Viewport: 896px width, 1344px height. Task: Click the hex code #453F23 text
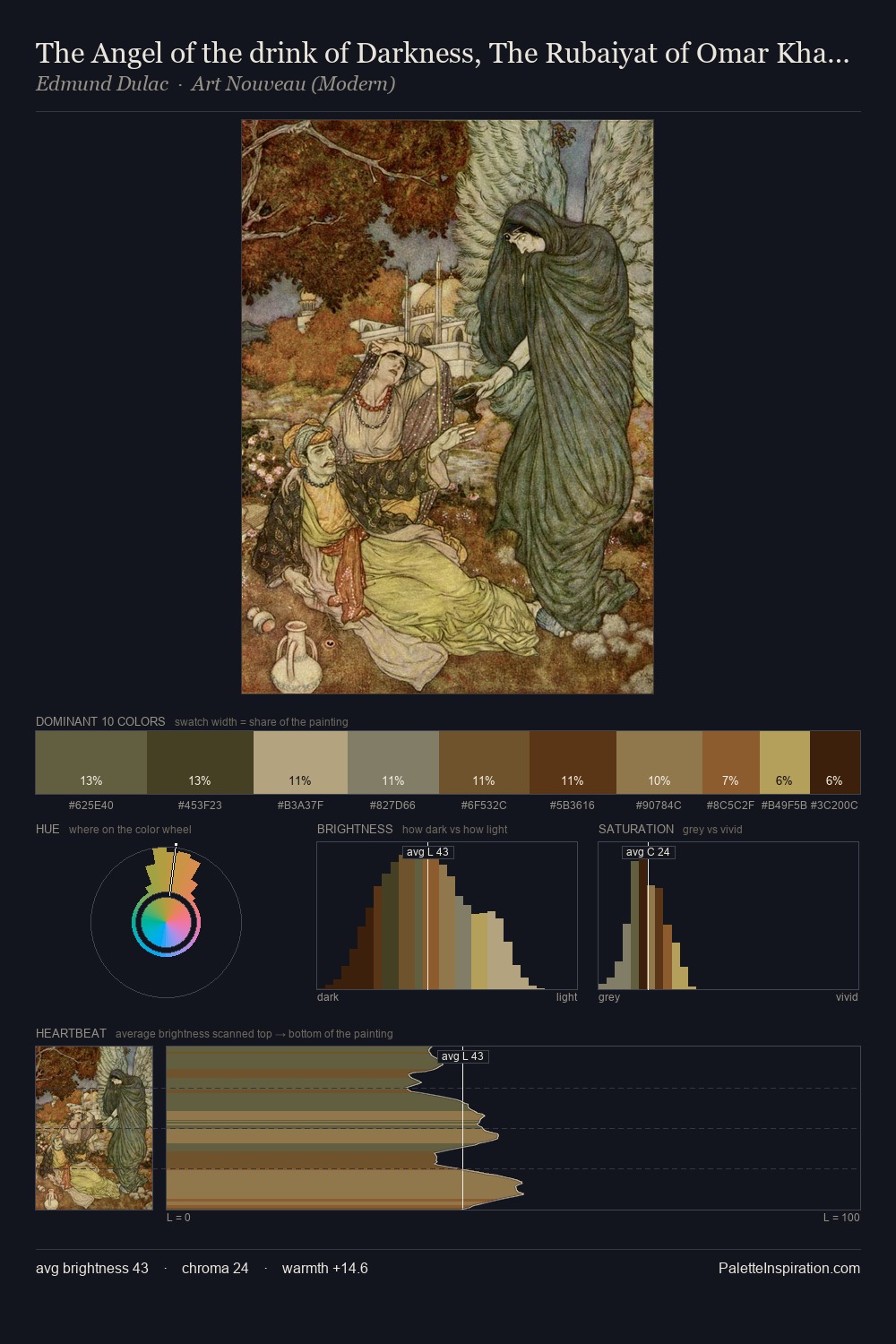pyautogui.click(x=200, y=805)
